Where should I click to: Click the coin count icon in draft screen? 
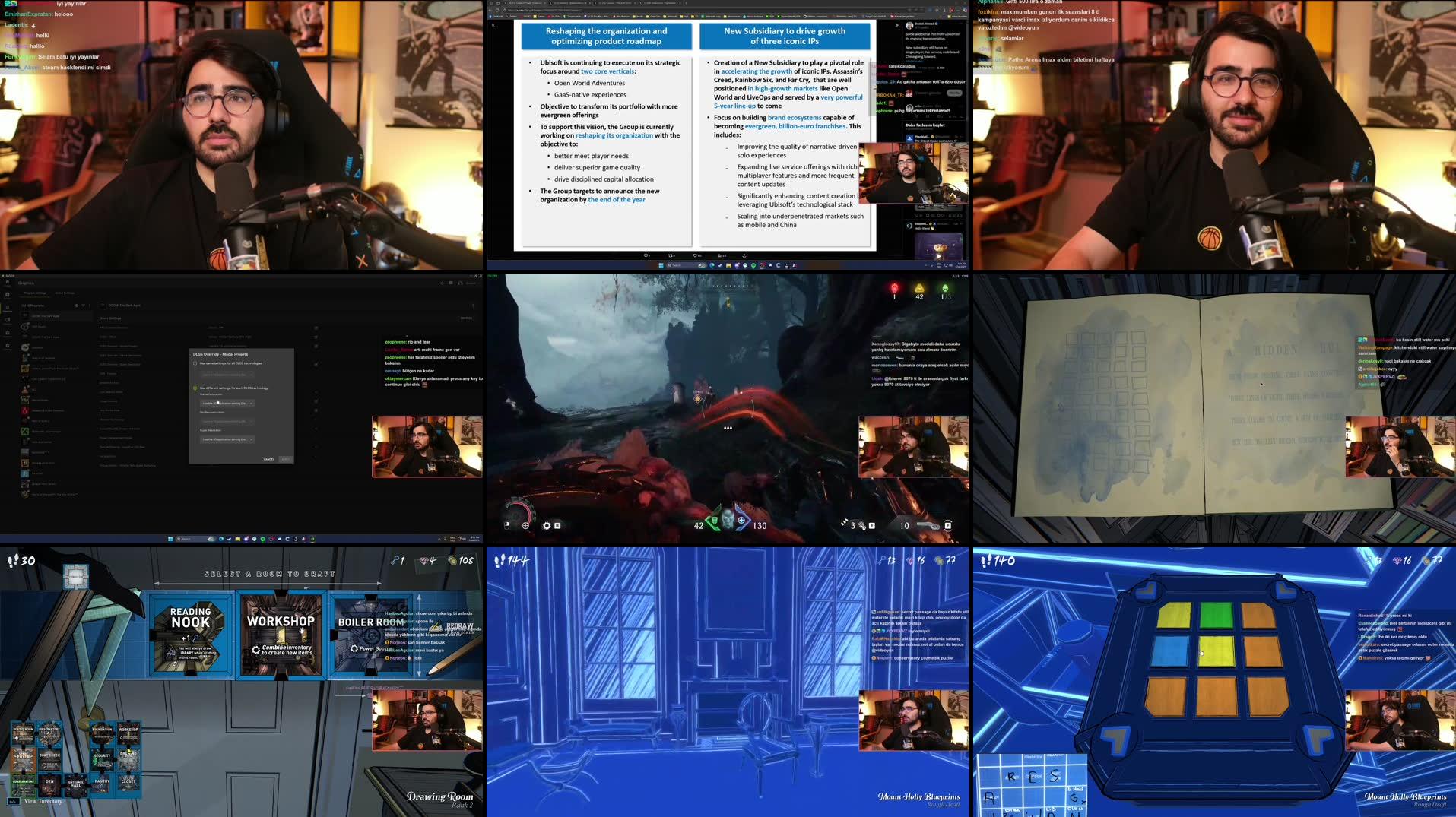[x=452, y=561]
